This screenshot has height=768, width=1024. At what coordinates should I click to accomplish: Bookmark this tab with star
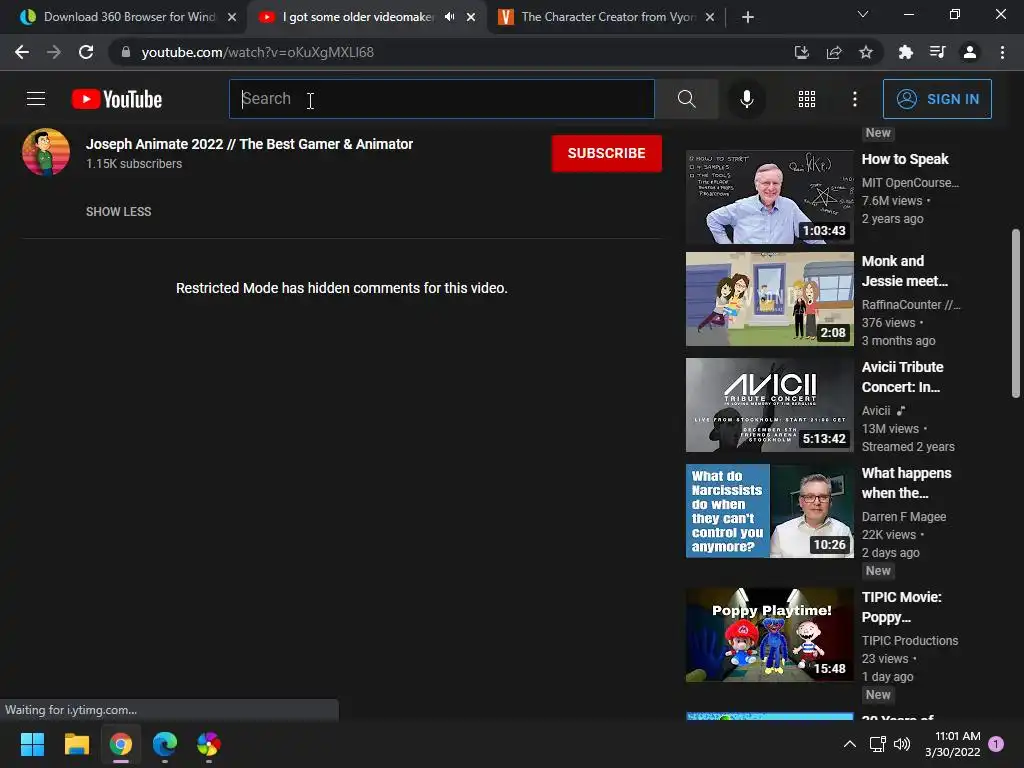click(x=866, y=52)
